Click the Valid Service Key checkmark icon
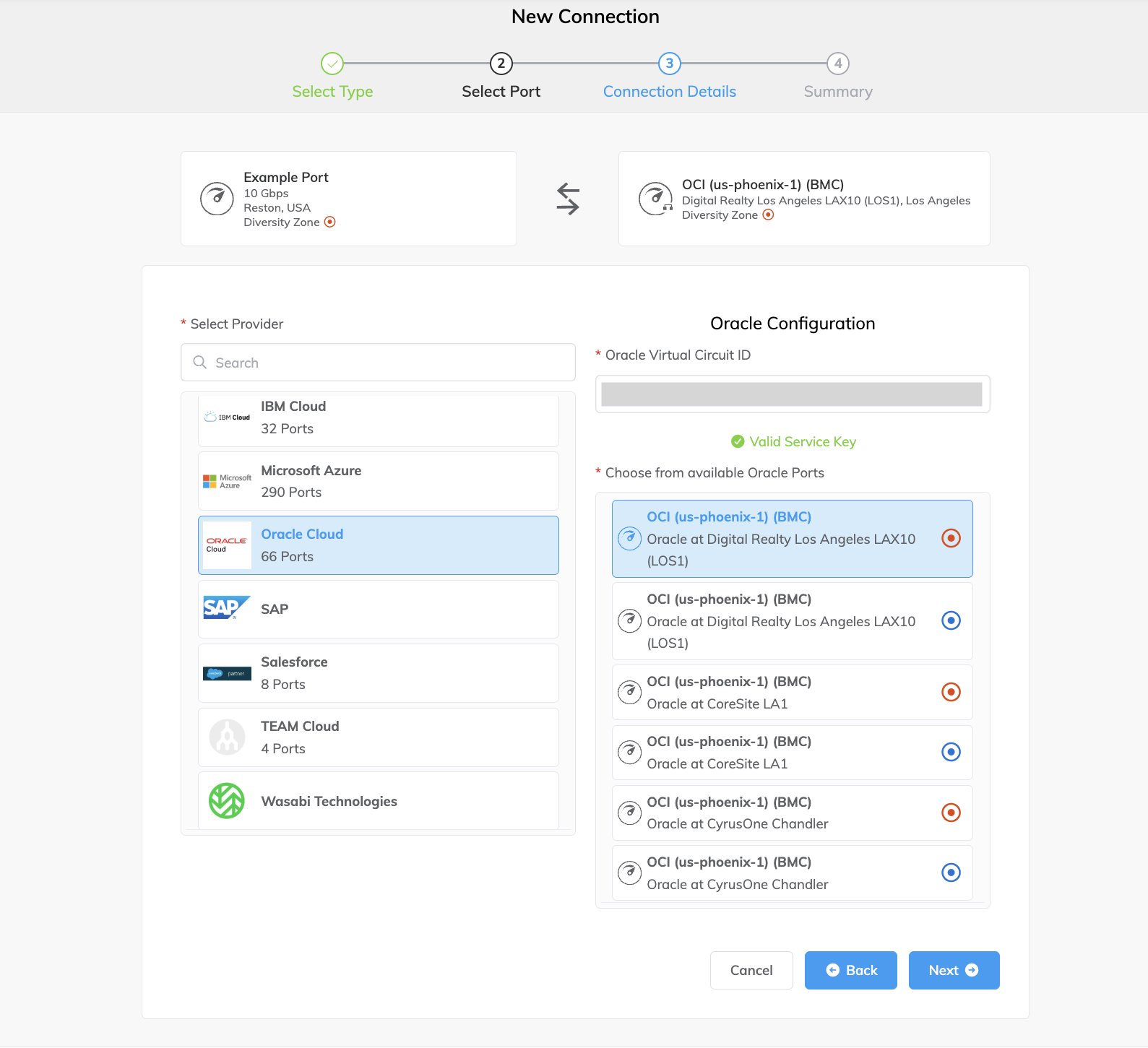1148x1048 pixels. pos(738,441)
